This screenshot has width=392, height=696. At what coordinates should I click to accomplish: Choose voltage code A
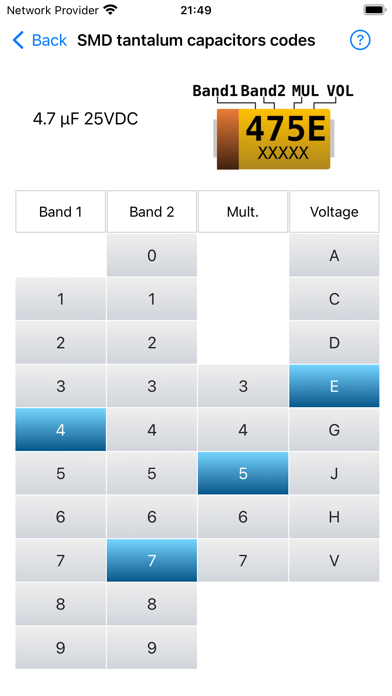click(334, 256)
